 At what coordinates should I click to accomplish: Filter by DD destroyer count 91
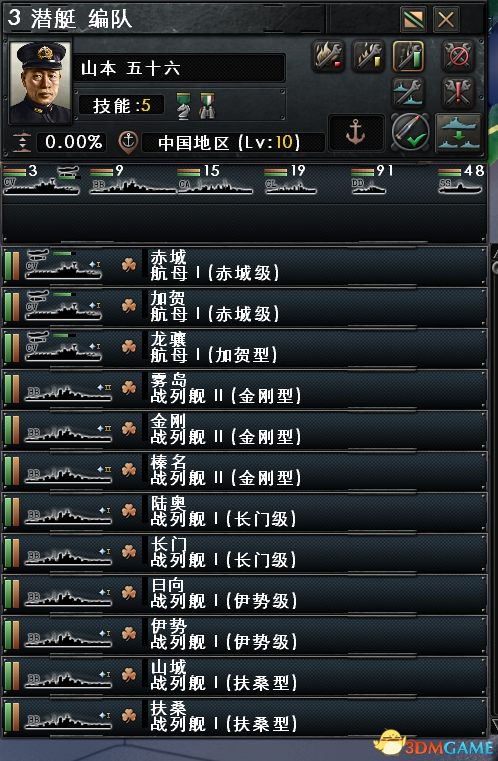click(371, 180)
